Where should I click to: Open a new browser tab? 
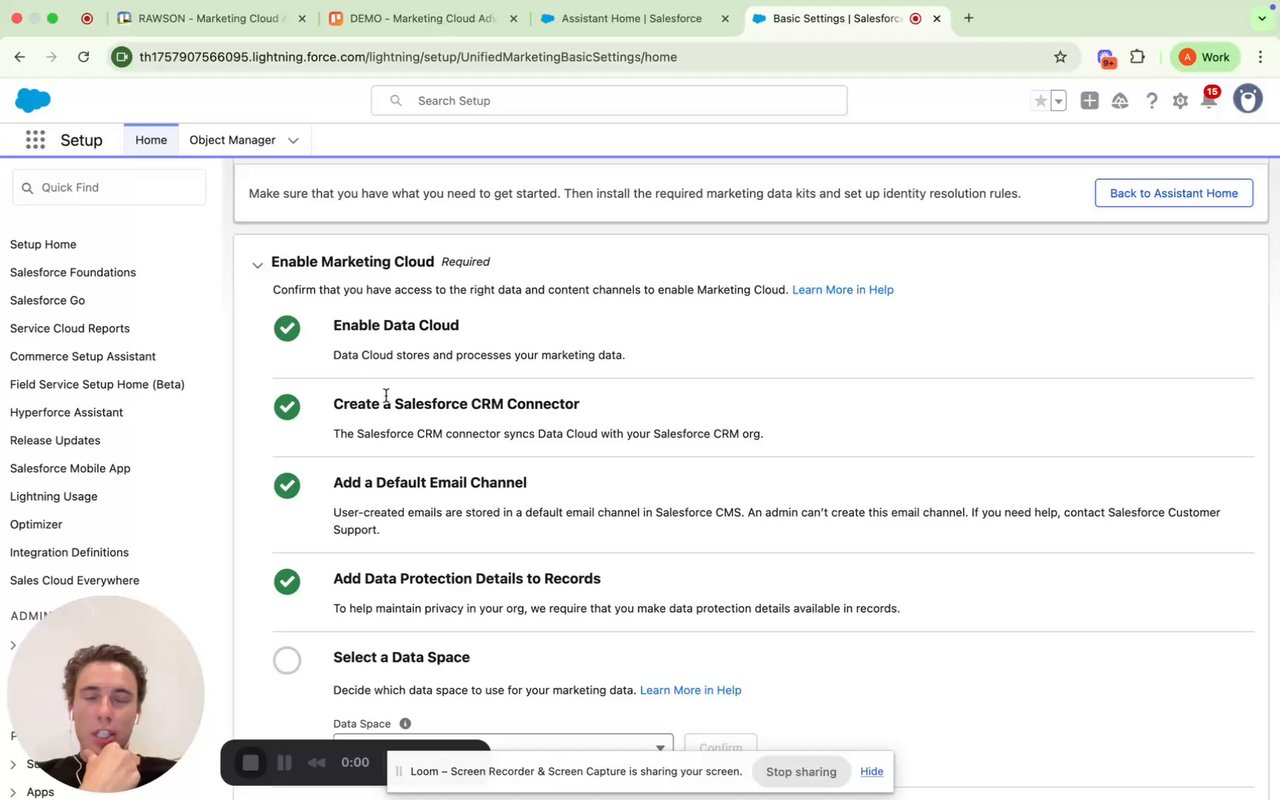(968, 18)
